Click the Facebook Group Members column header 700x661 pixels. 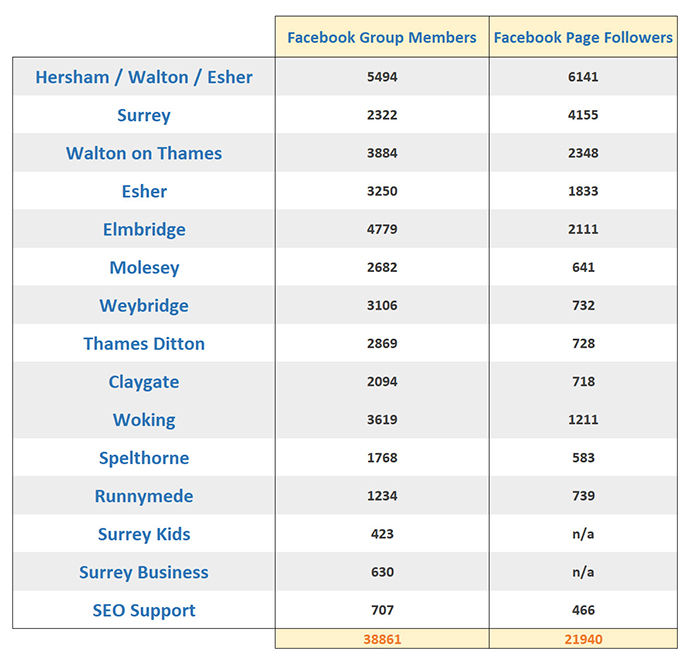(382, 38)
